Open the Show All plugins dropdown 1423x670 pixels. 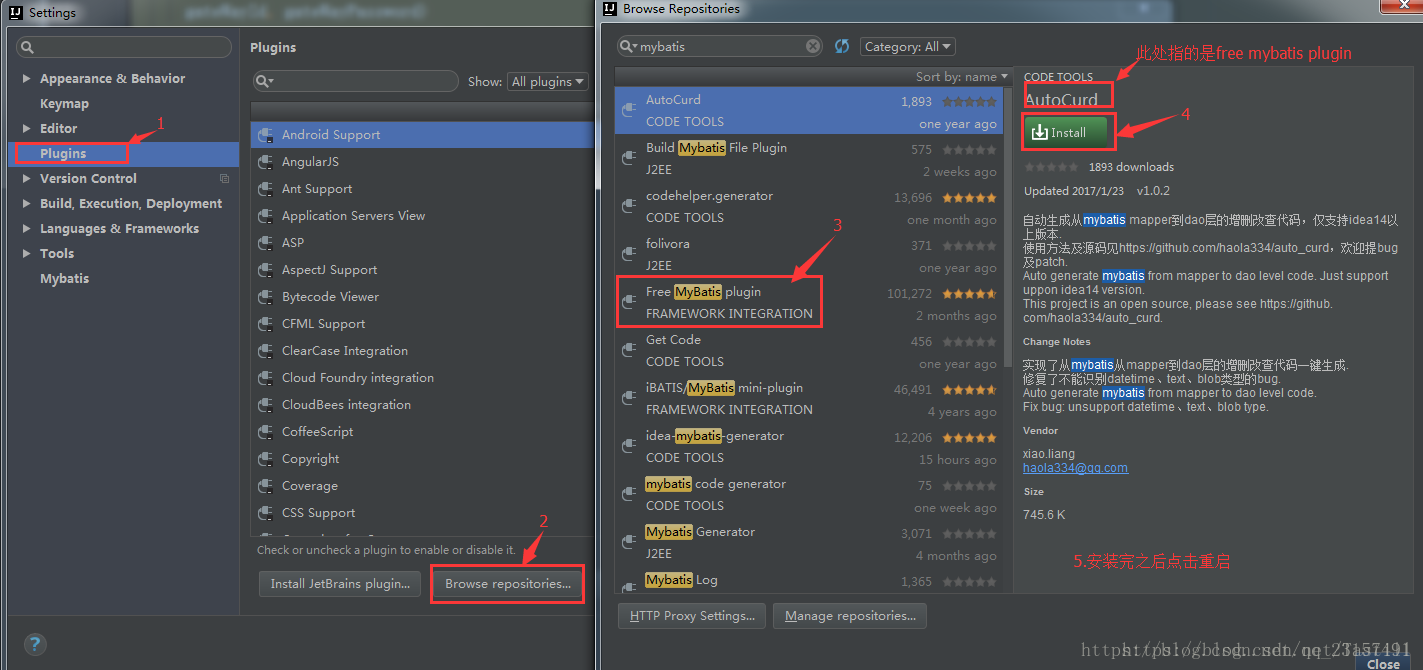pos(547,82)
